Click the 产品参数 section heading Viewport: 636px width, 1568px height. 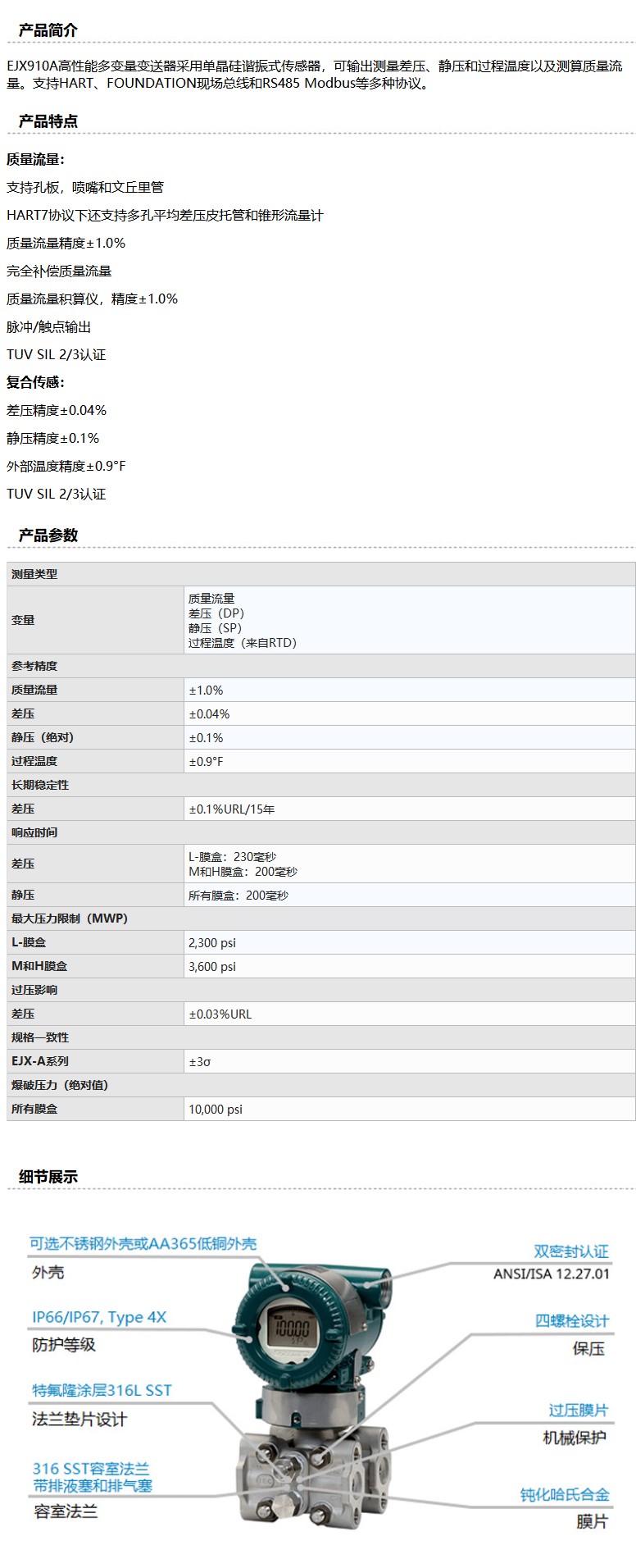click(48, 536)
